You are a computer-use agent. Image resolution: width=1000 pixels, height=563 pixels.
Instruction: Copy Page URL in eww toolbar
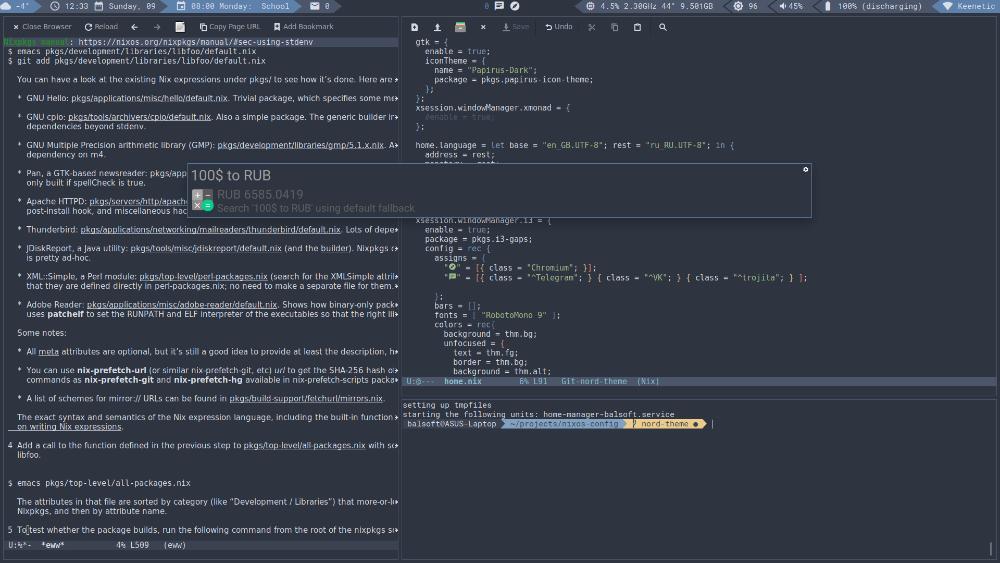tap(230, 27)
